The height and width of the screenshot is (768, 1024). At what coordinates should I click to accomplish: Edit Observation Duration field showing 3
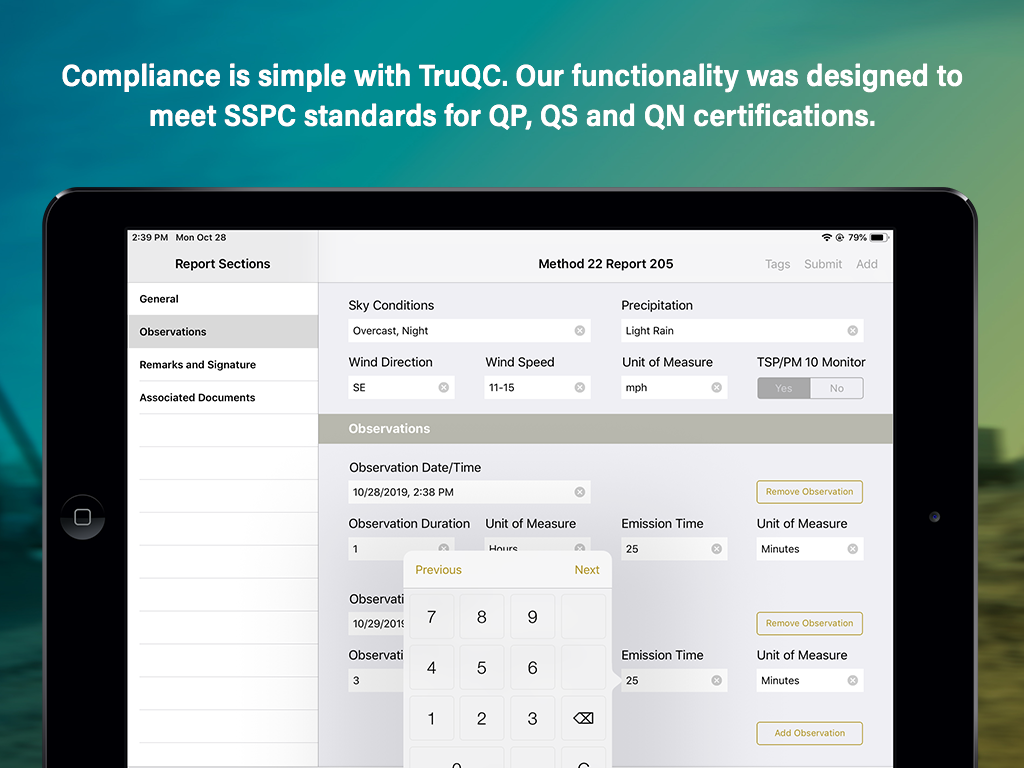[376, 680]
